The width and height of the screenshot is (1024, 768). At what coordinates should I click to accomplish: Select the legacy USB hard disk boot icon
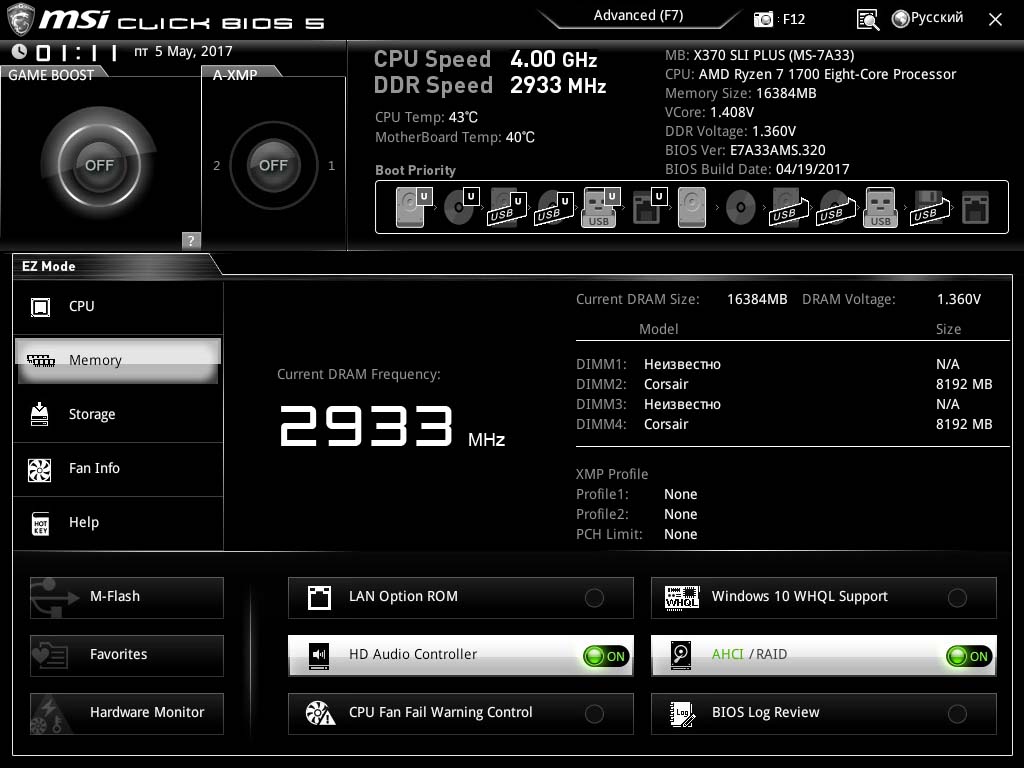coord(789,208)
